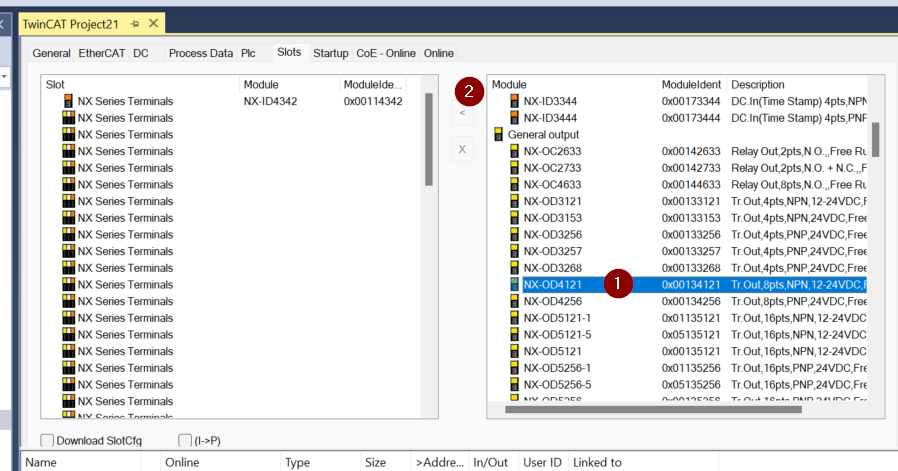Image resolution: width=898 pixels, height=471 pixels.
Task: Switch to the Process Data tab
Action: pos(200,53)
